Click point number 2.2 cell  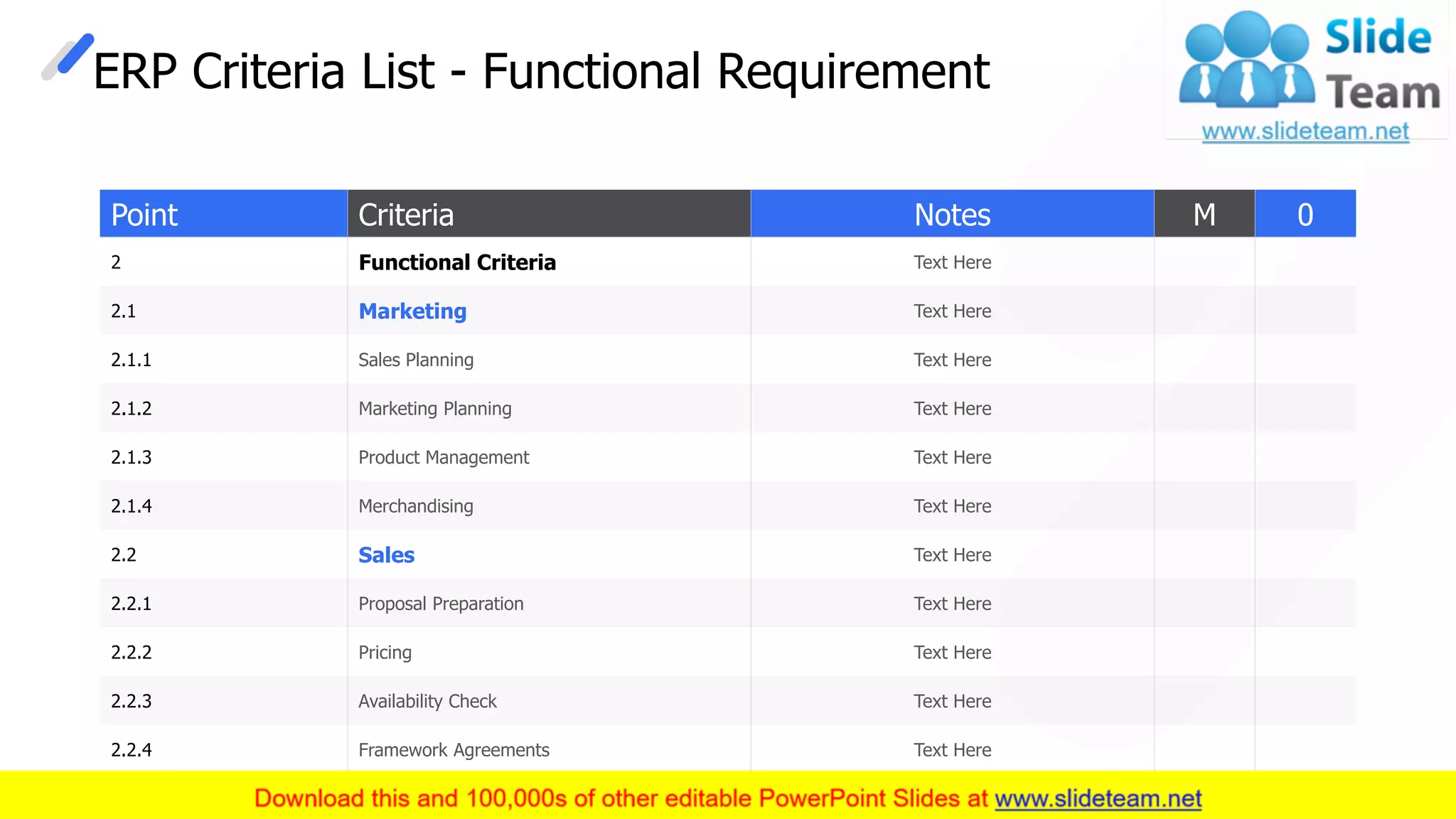[223, 555]
